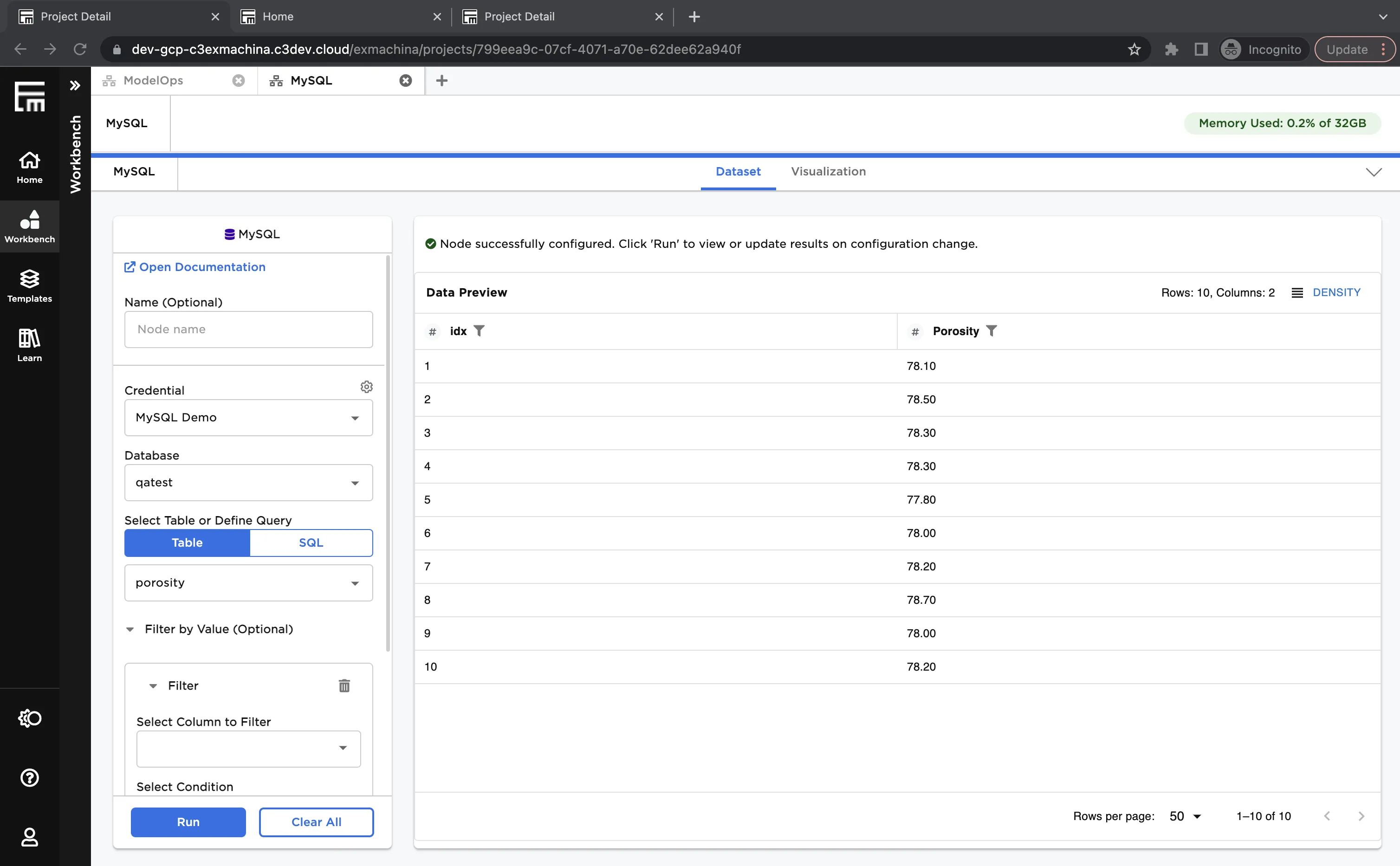Image resolution: width=1400 pixels, height=866 pixels.
Task: Click the filter icon on the idx column
Action: tap(480, 330)
